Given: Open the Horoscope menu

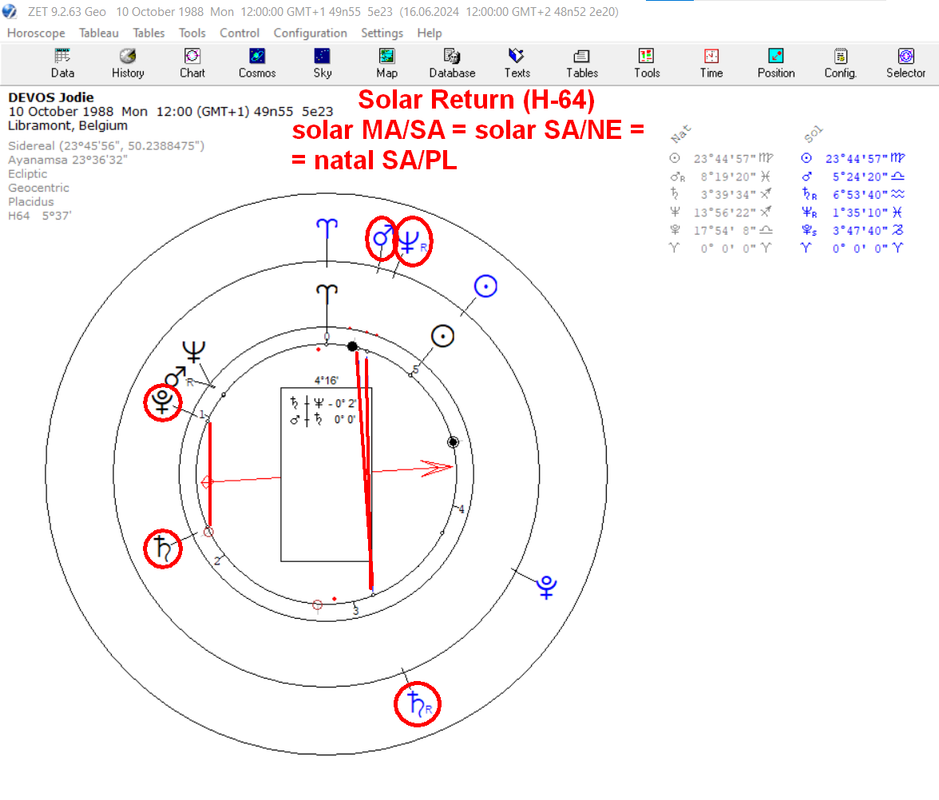Looking at the screenshot, I should [x=36, y=33].
